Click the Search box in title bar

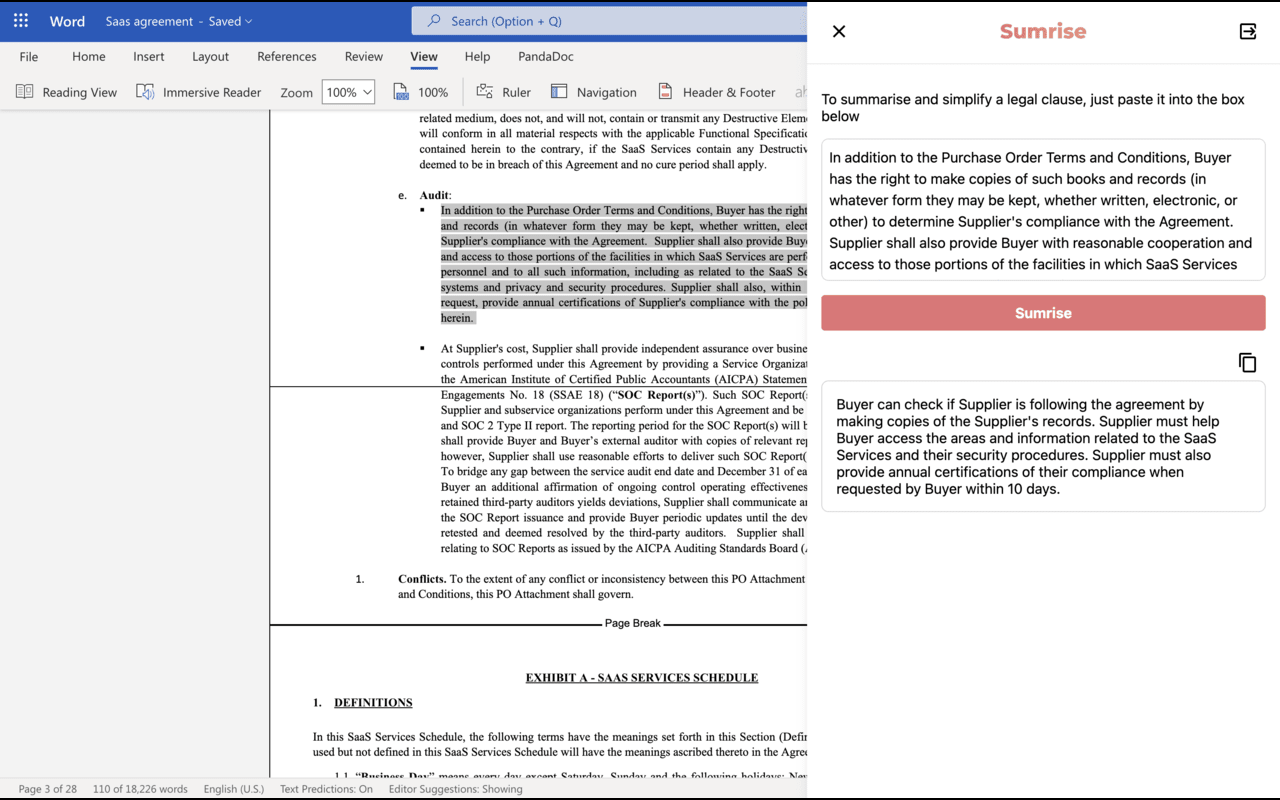point(610,21)
